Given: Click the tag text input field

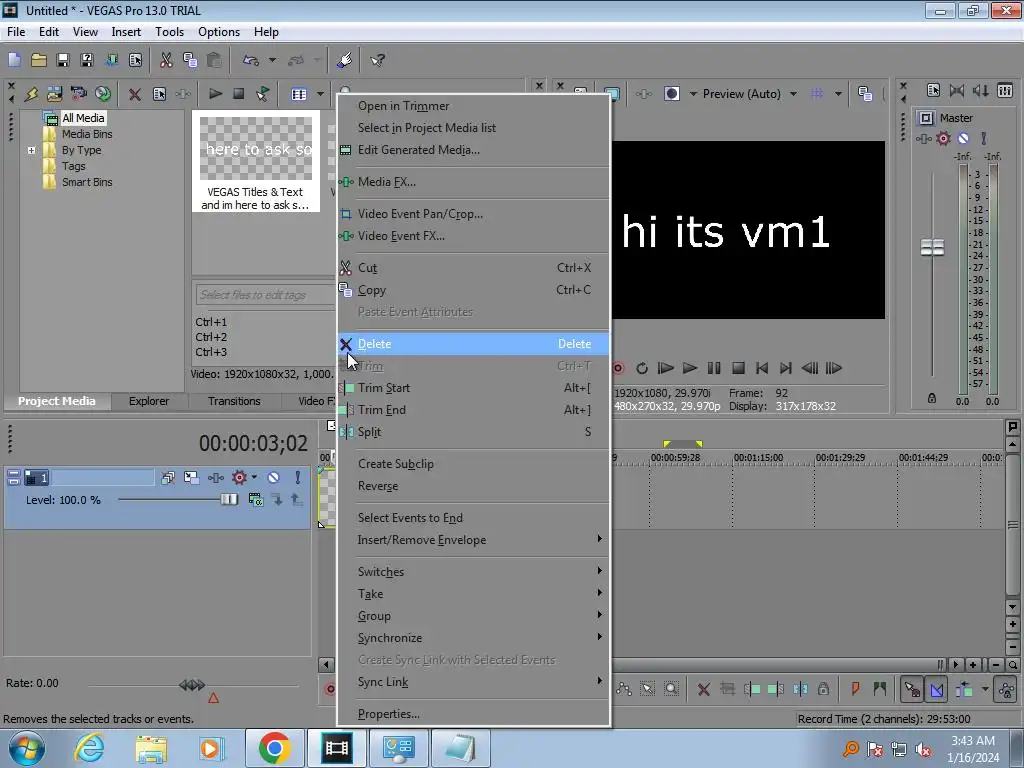Looking at the screenshot, I should pos(264,295).
